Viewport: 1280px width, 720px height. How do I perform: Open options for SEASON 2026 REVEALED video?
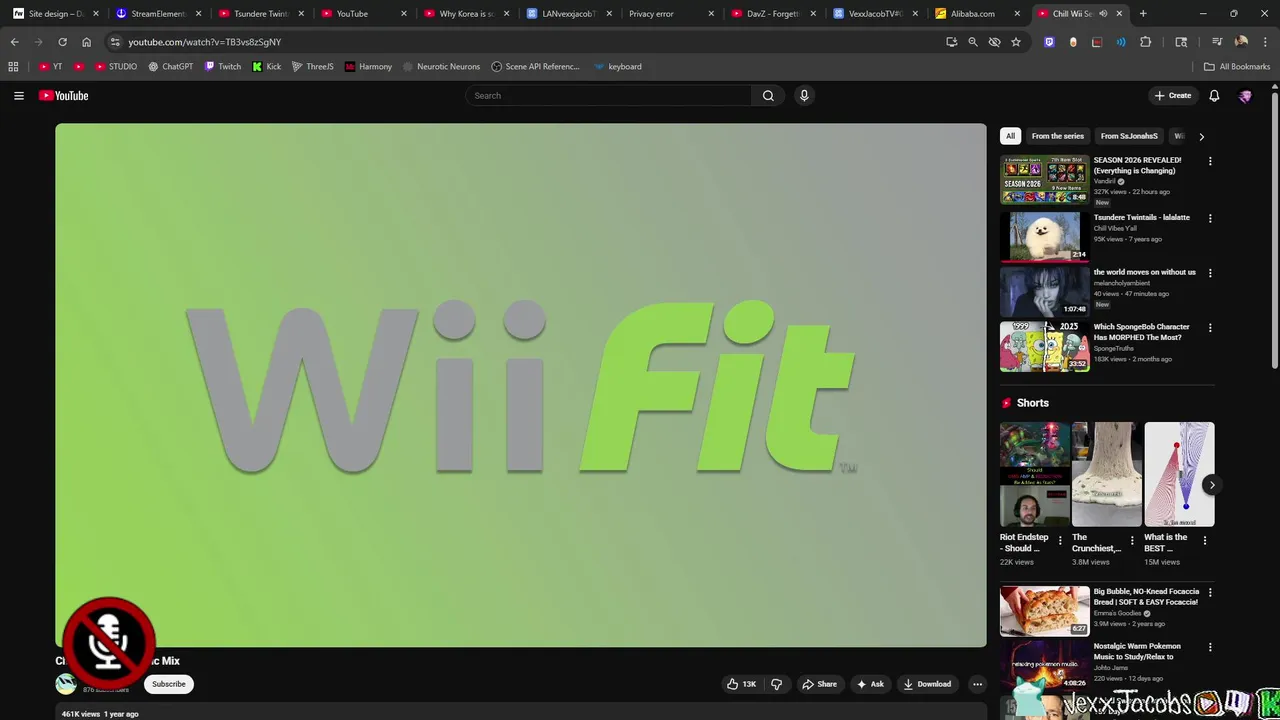pyautogui.click(x=1210, y=161)
